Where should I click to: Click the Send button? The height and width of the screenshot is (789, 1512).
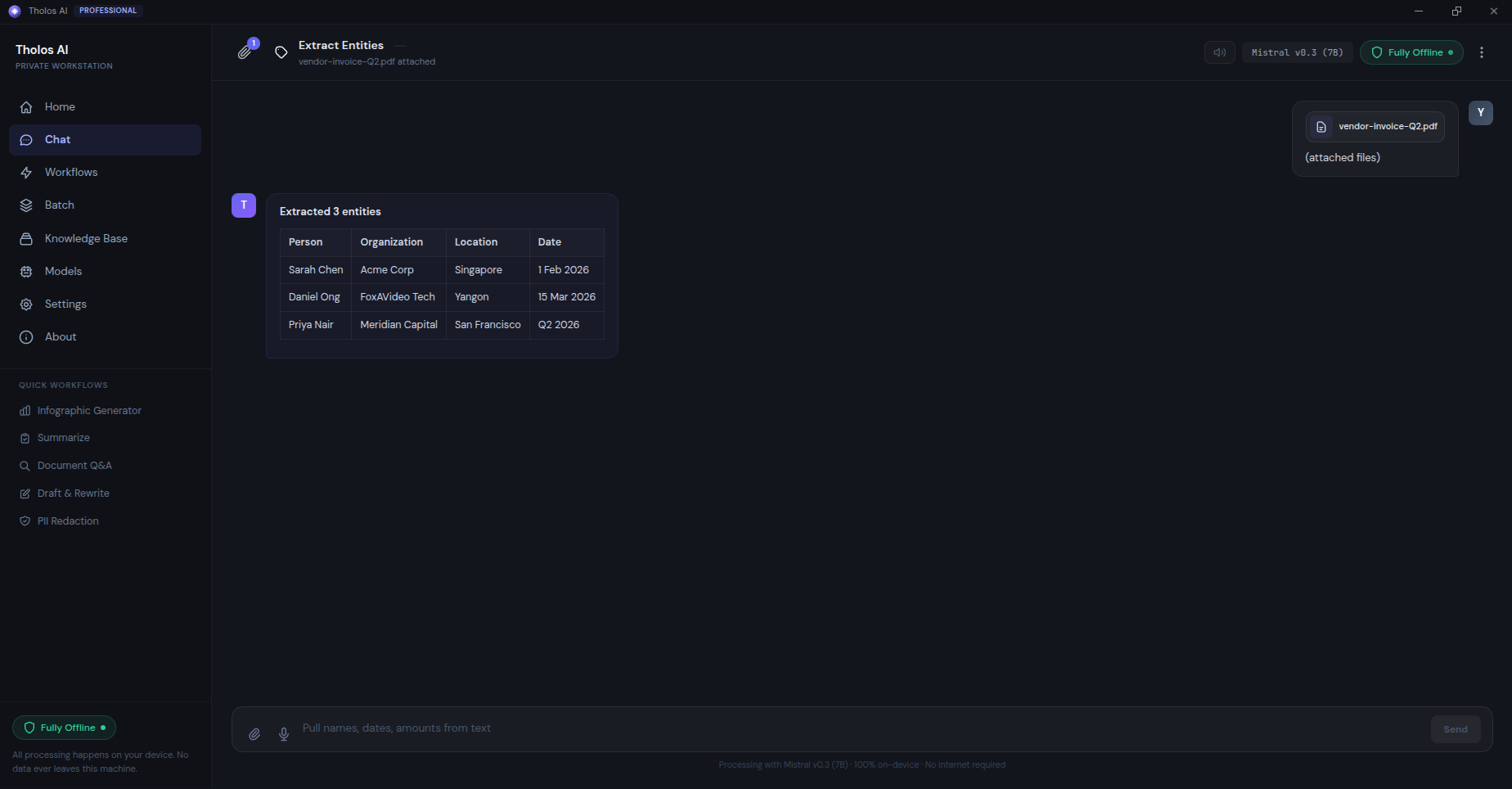[1456, 729]
